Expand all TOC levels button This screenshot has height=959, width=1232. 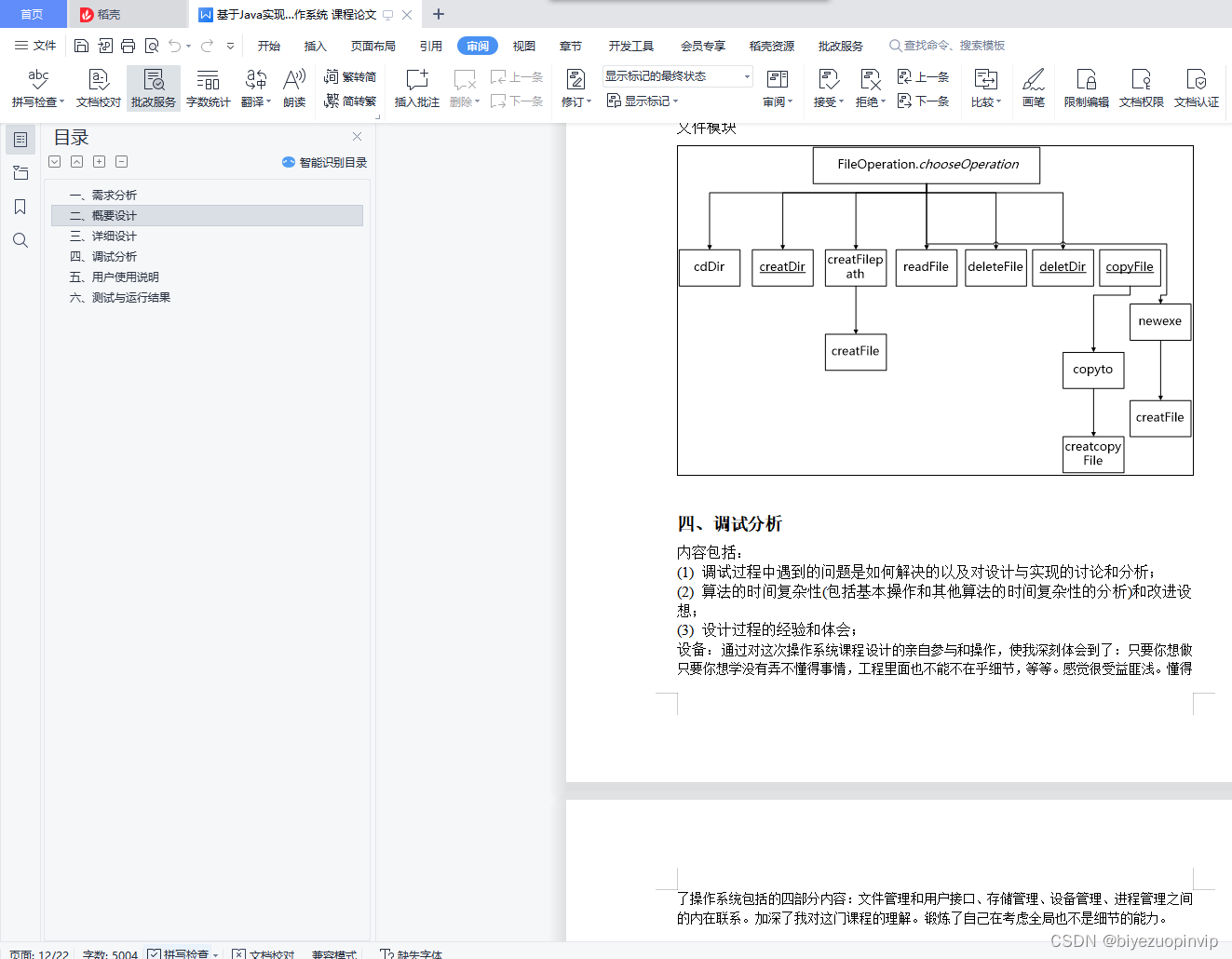[55, 162]
